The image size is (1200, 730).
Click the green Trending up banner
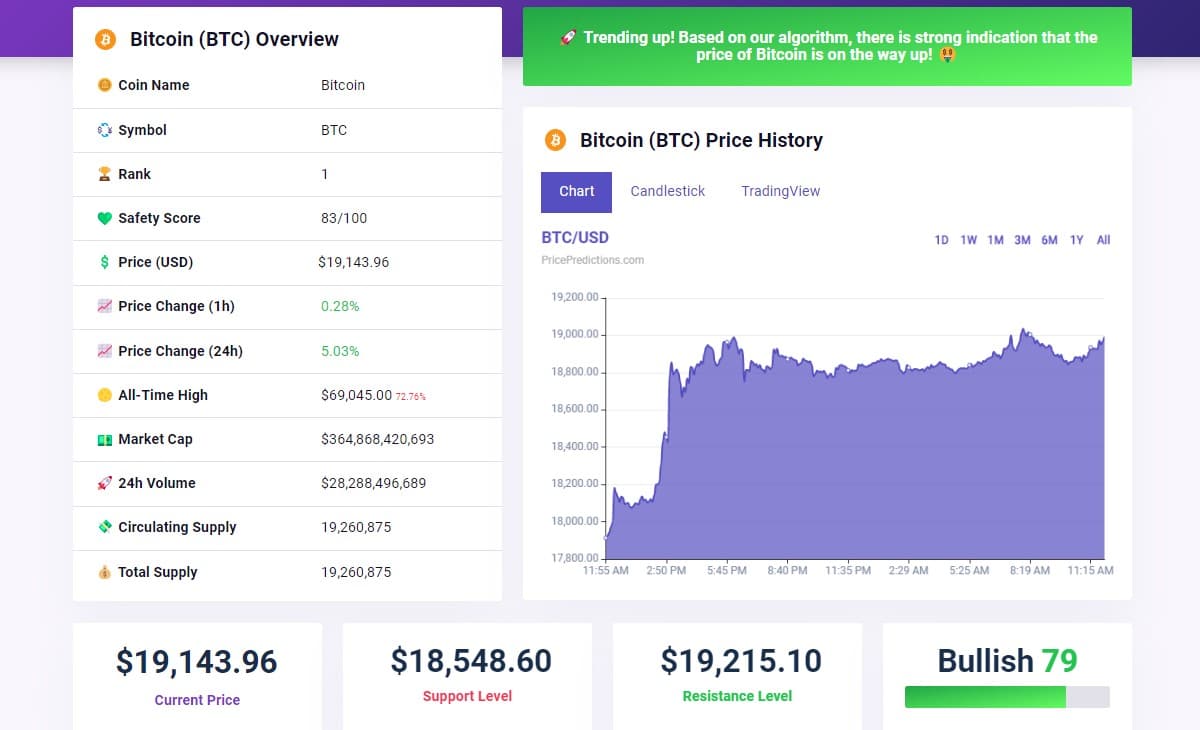[827, 46]
